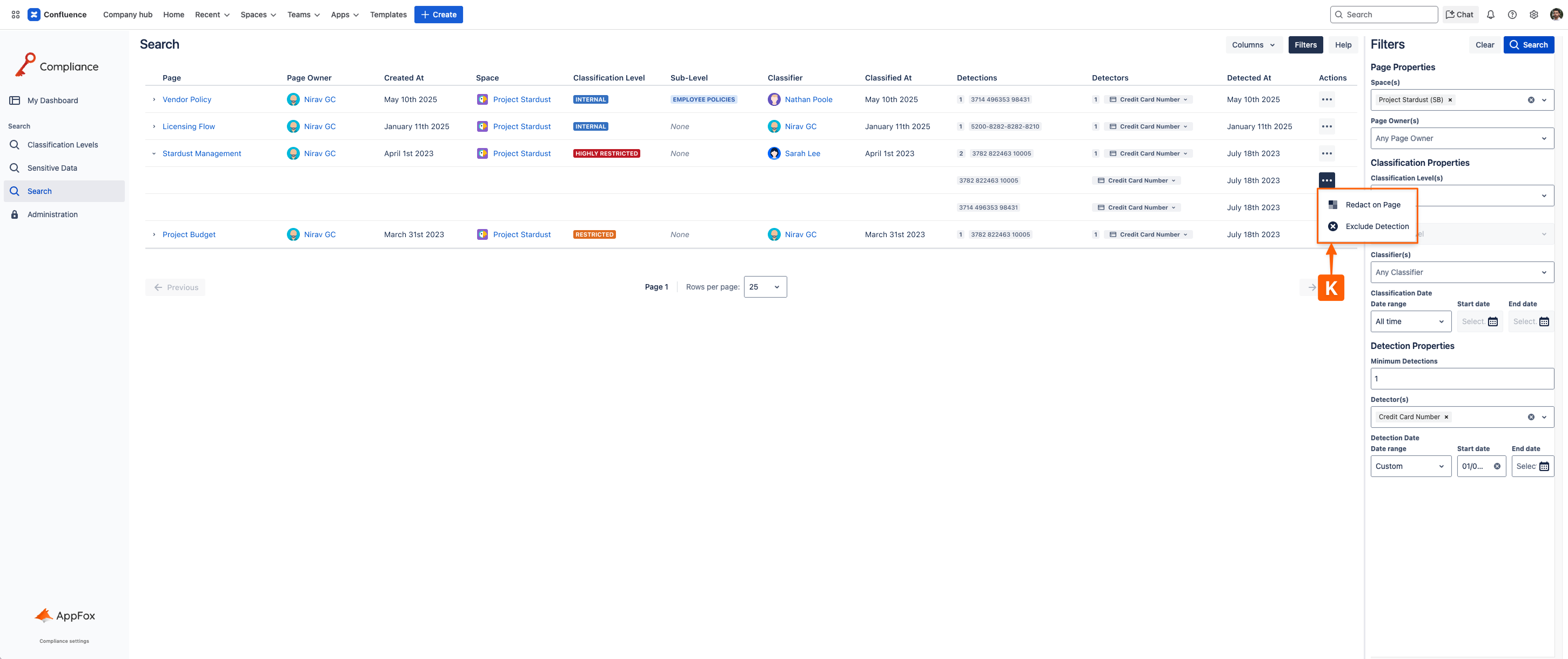Screen dimensions: 1568x659
Task: Click the help question mark icon
Action: click(x=1512, y=15)
